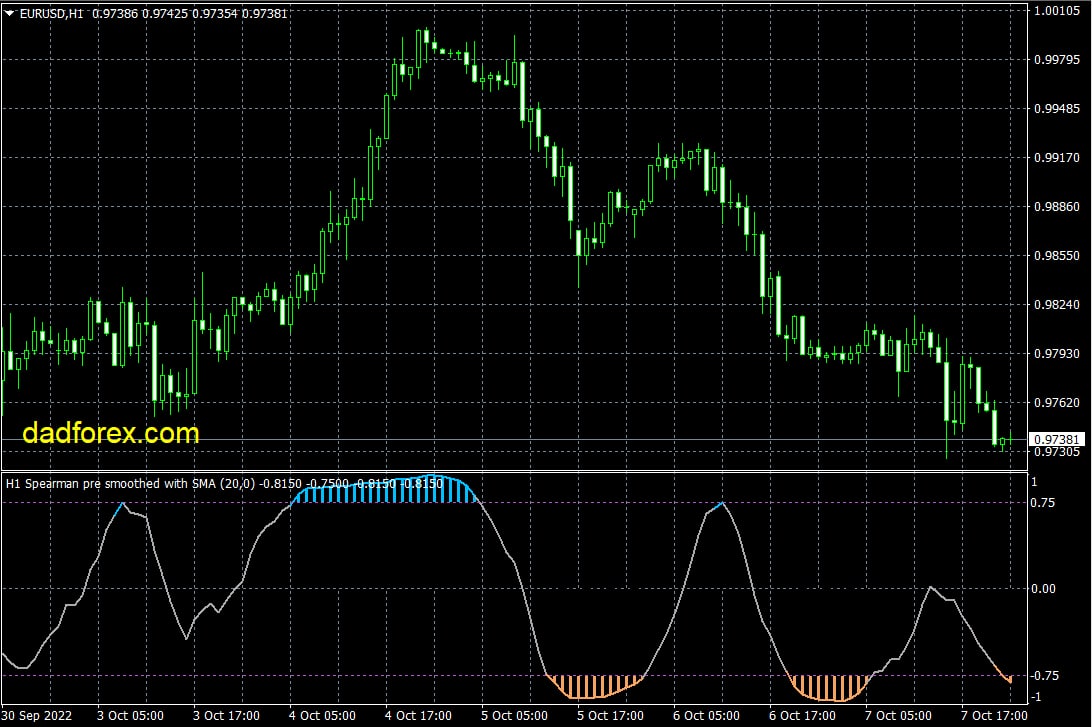Click the 0.99485 price scale label
Screen dimensions: 1092x727
[1056, 109]
